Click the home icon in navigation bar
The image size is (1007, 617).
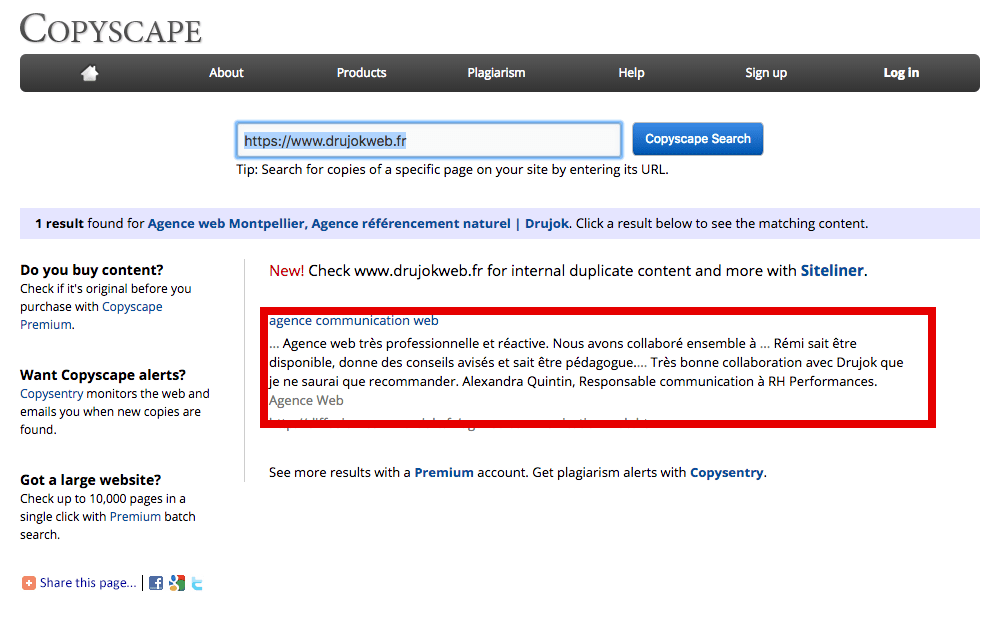pos(90,73)
